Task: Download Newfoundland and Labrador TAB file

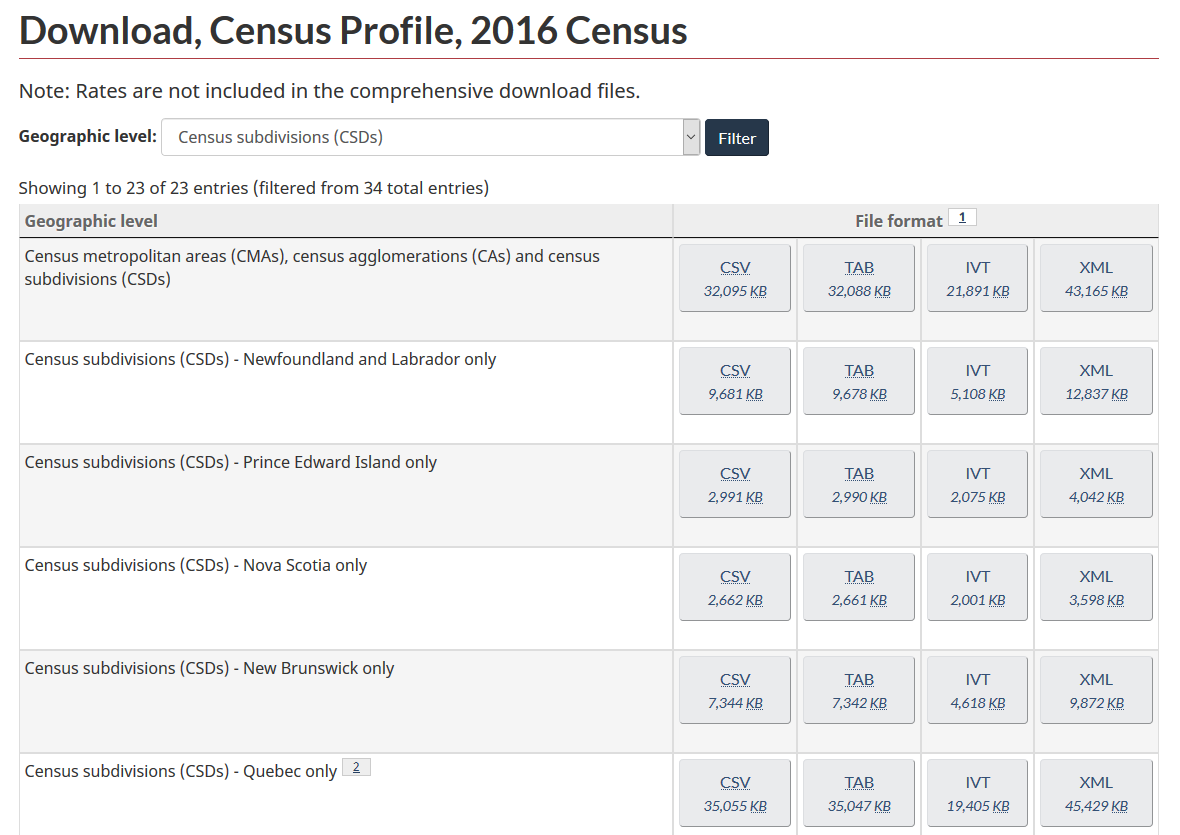Action: coord(859,381)
